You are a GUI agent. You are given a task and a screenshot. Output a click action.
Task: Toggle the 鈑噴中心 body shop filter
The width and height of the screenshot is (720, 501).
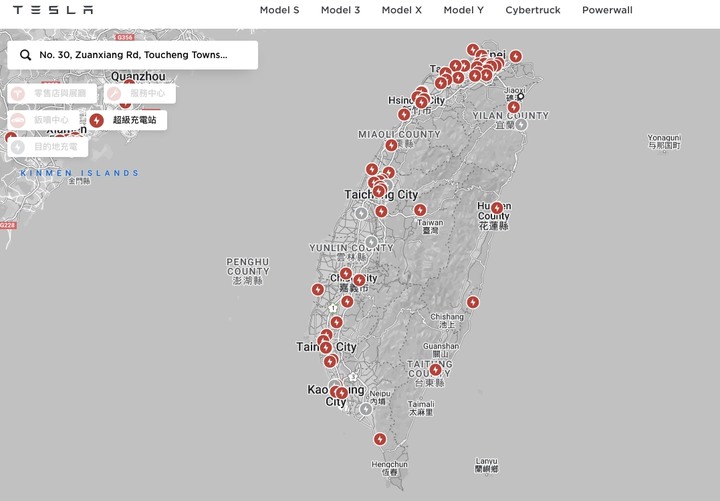43,120
